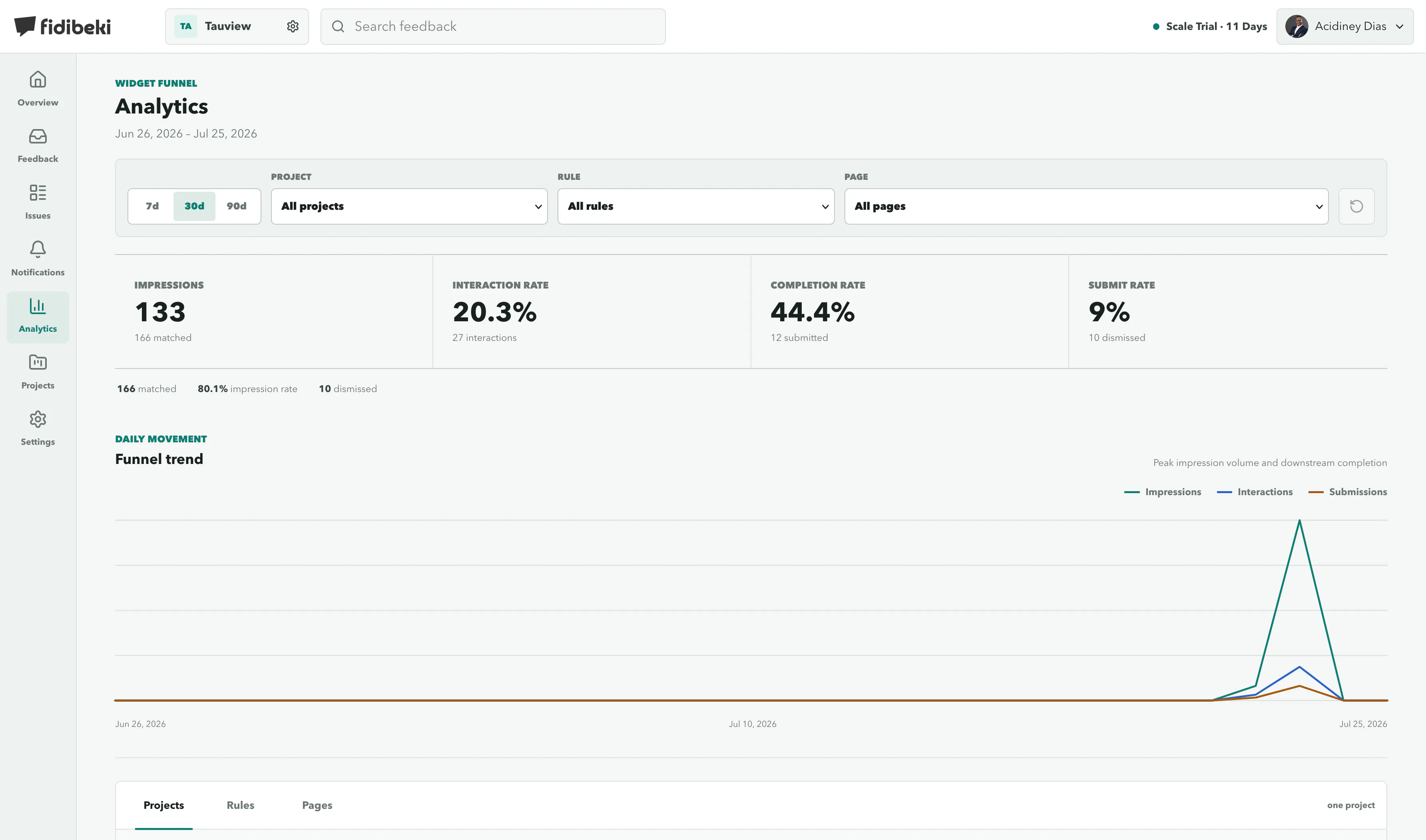
Task: Click the TA workspace badge
Action: pos(186,26)
